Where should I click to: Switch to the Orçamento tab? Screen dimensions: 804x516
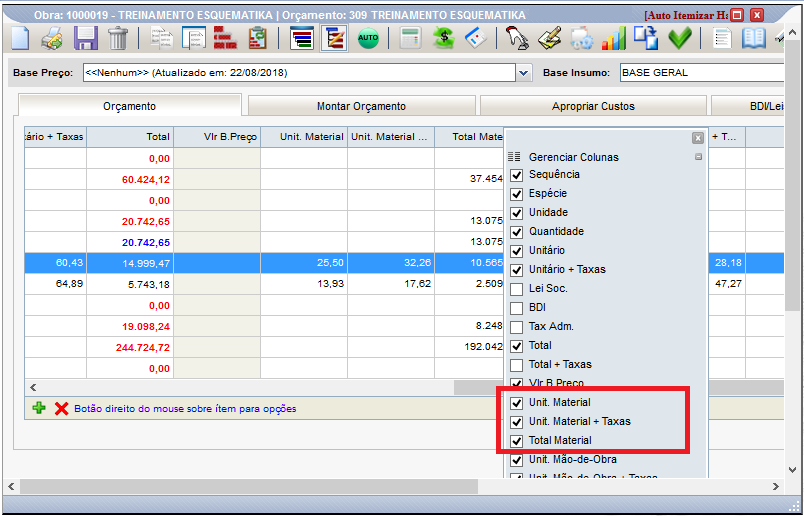pyautogui.click(x=130, y=106)
